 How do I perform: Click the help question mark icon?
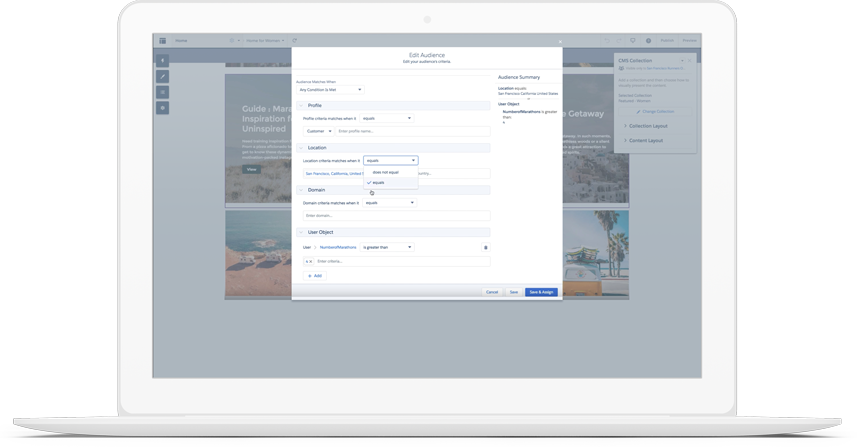pyautogui.click(x=648, y=41)
